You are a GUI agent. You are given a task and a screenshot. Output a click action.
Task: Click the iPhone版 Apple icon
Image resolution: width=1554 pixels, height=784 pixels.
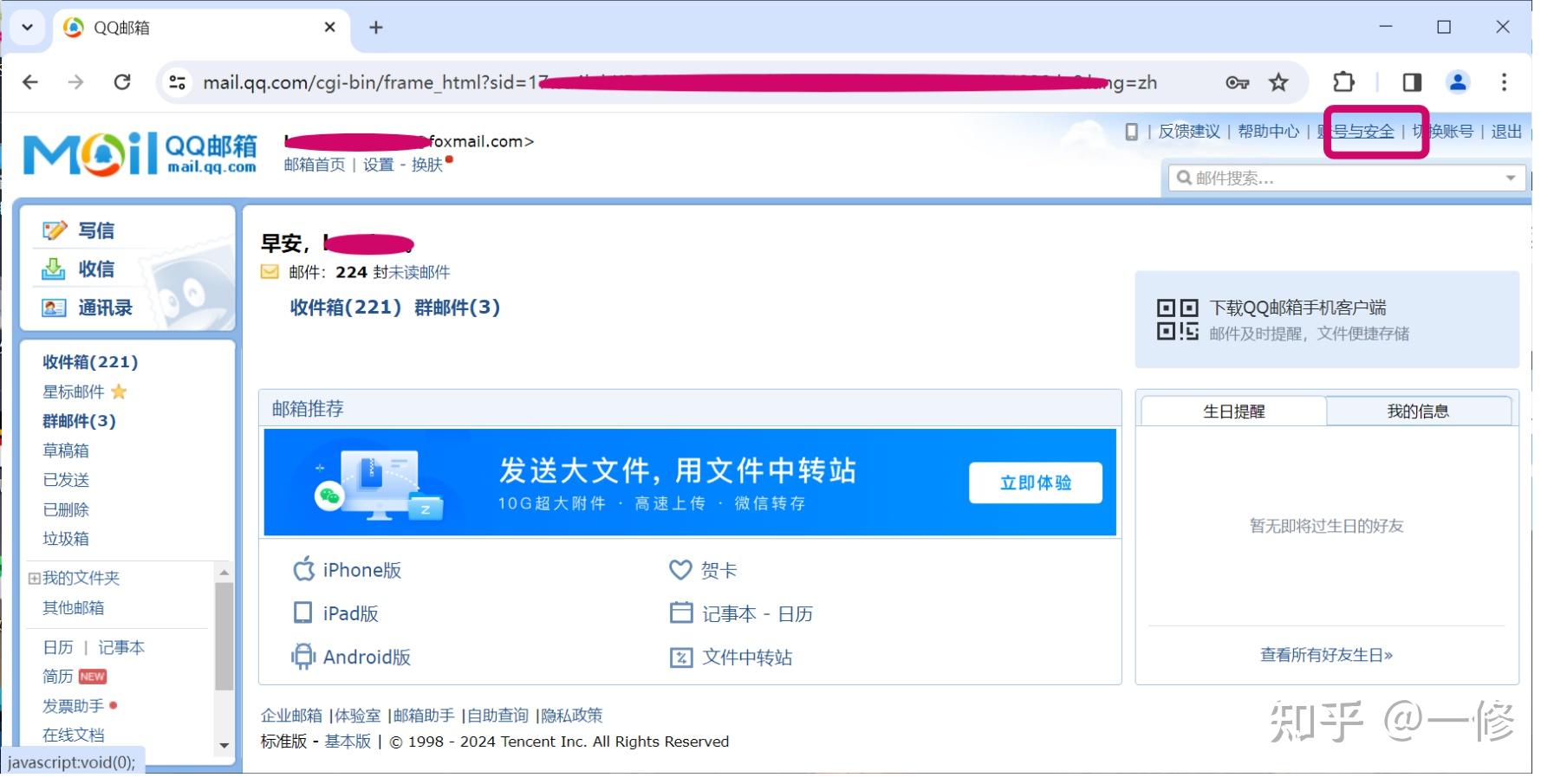click(x=302, y=569)
